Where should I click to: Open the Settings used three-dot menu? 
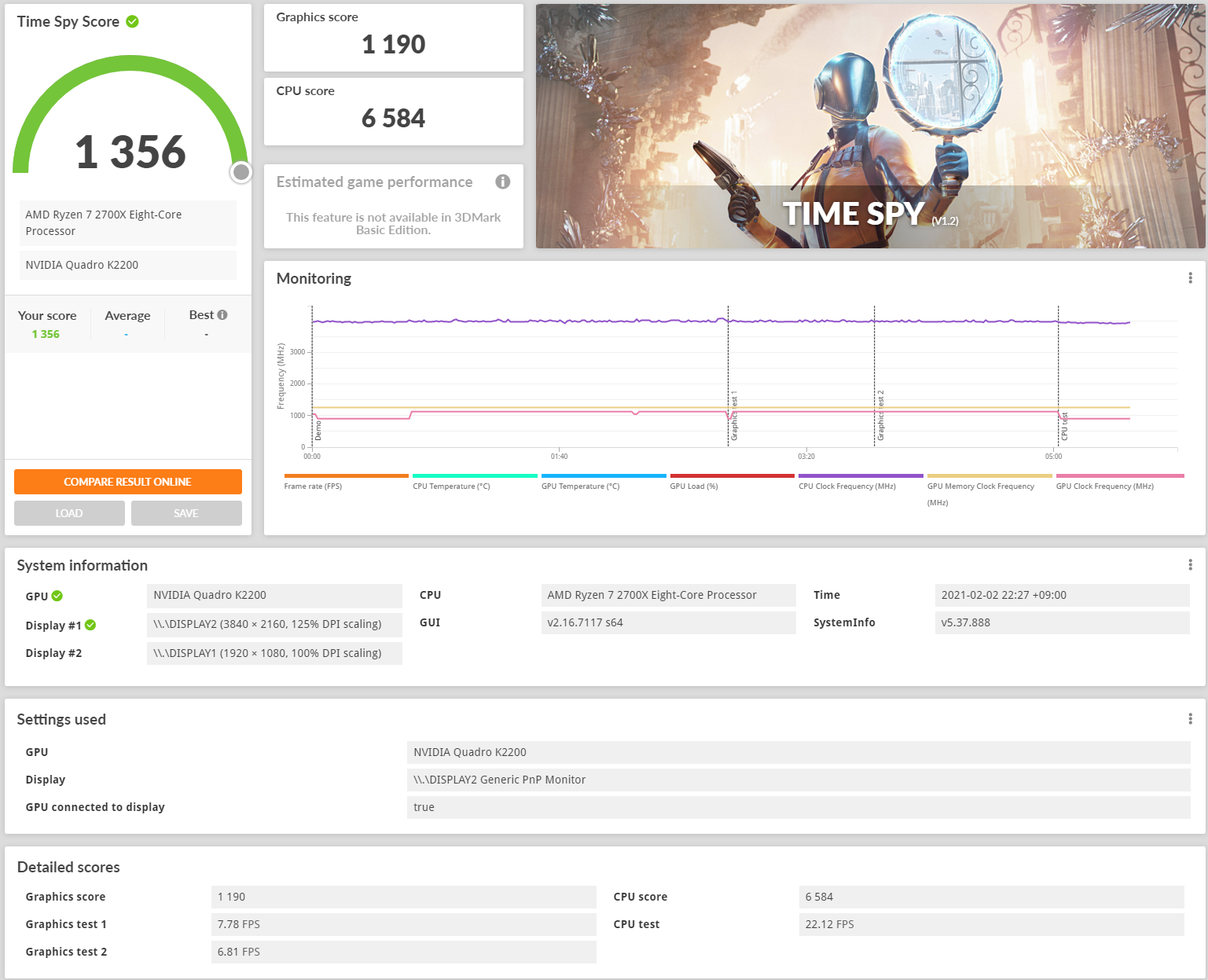point(1190,719)
